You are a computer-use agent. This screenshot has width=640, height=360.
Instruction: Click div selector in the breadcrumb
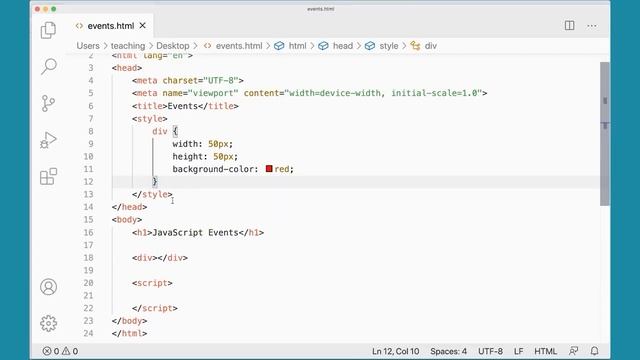430,46
